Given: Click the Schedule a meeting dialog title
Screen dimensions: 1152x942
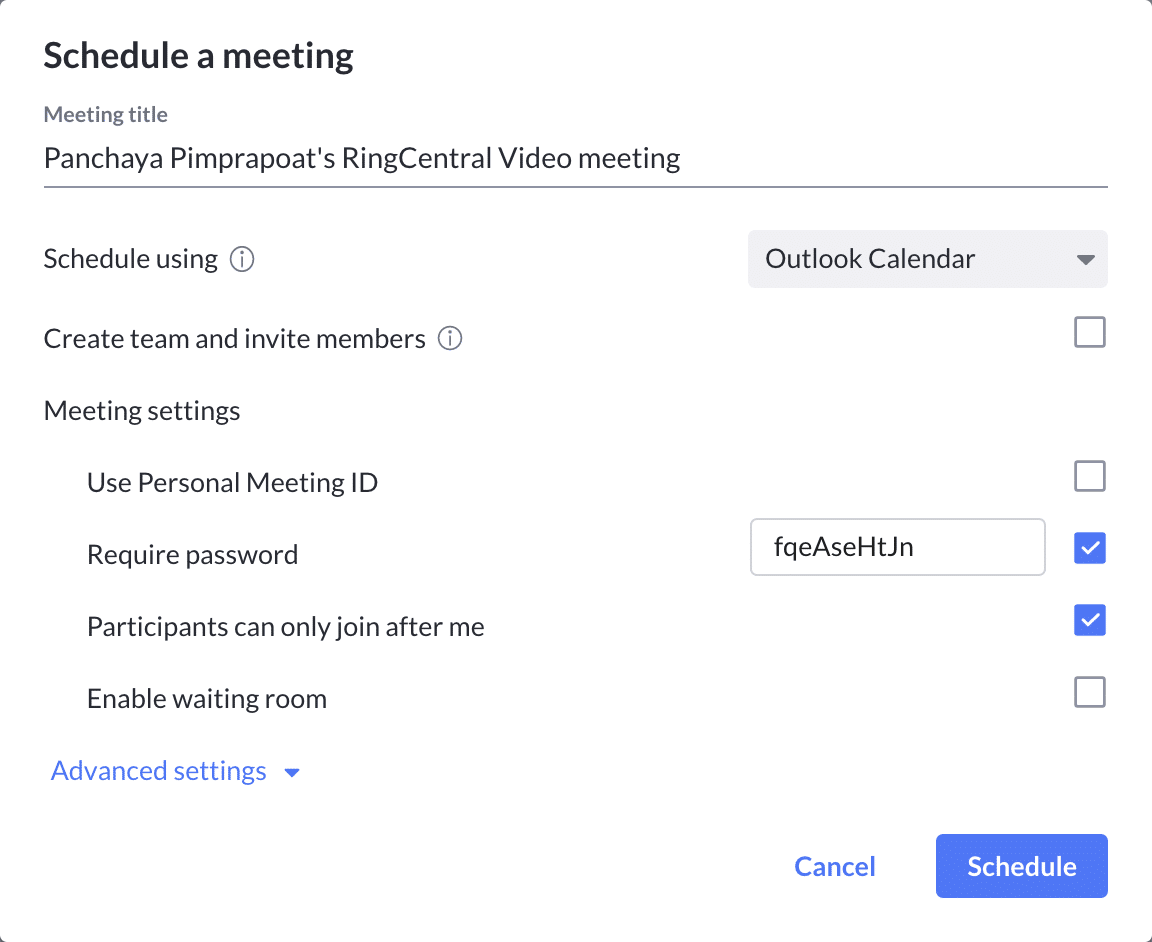Looking at the screenshot, I should [198, 56].
